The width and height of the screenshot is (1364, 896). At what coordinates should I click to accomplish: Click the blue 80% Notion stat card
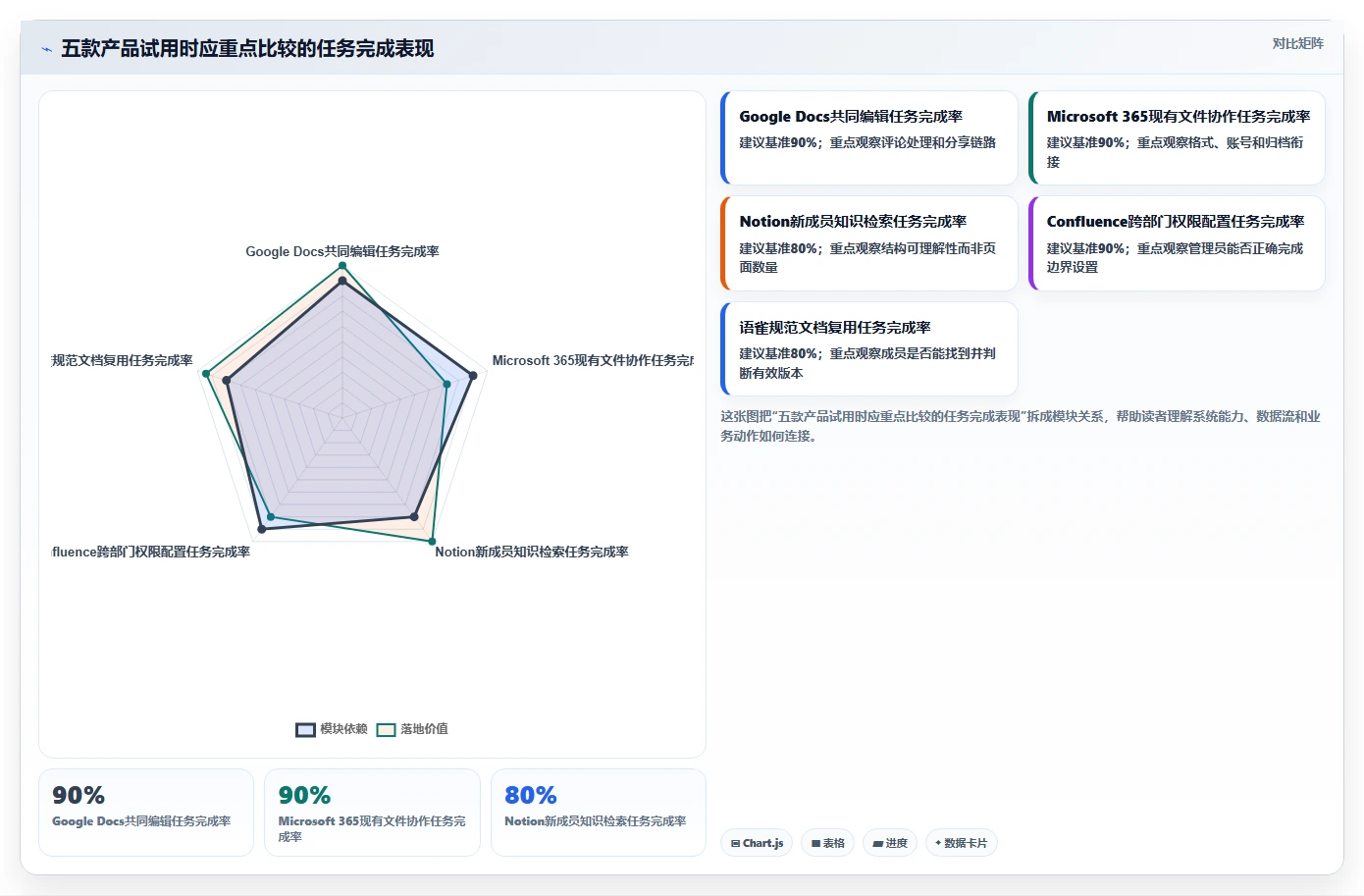[599, 813]
